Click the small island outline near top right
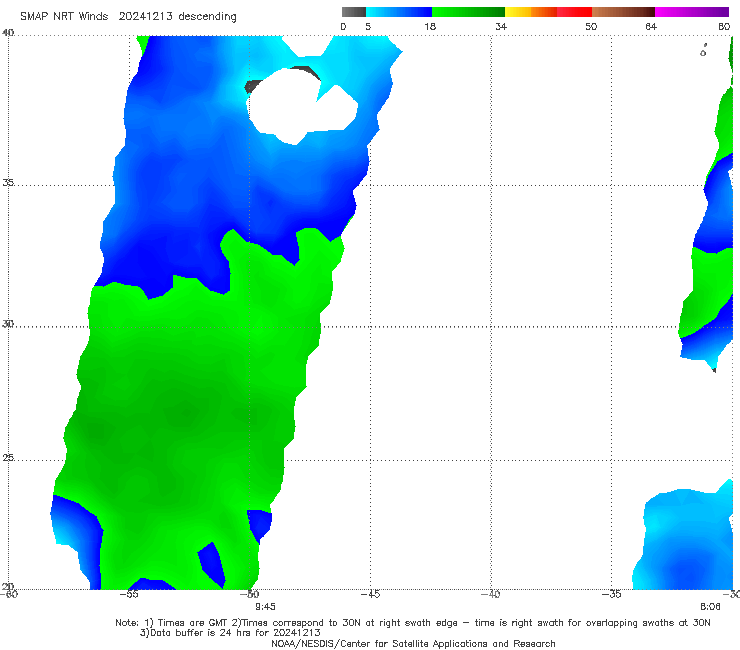Image resolution: width=740 pixels, height=650 pixels. tap(703, 51)
